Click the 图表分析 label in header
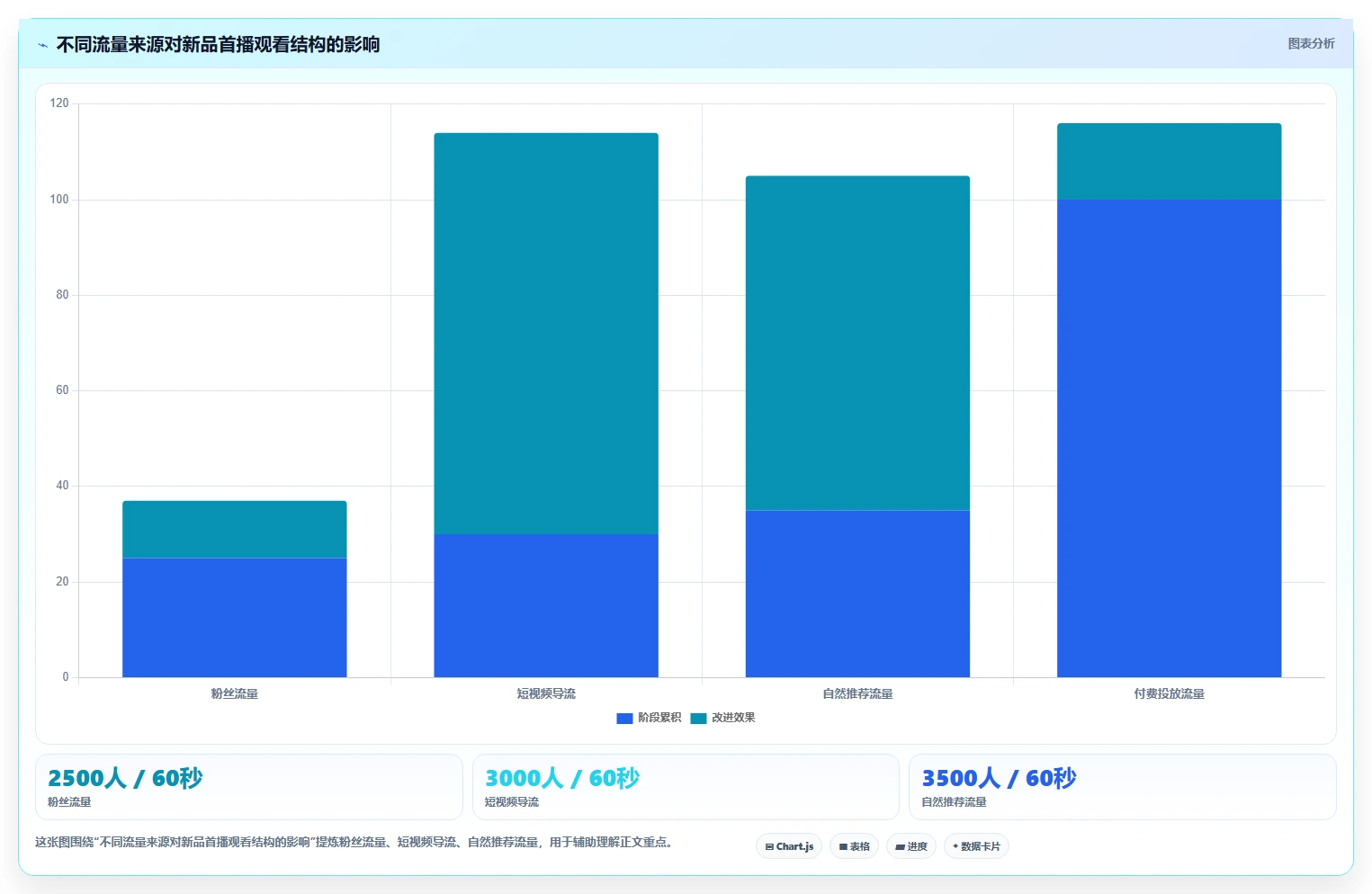Viewport: 1372px width, 894px height. (x=1311, y=43)
